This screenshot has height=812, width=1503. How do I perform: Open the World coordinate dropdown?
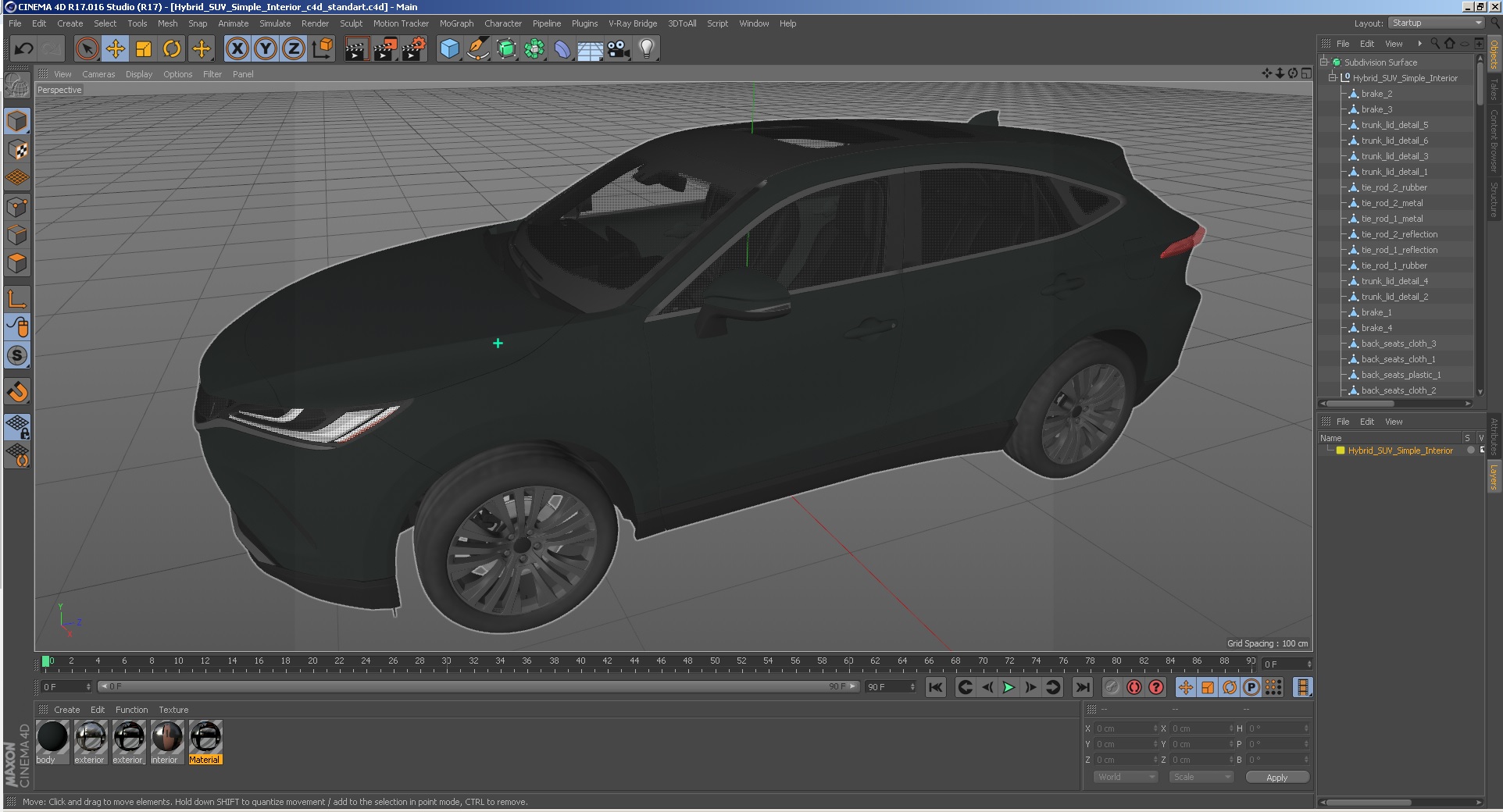(x=1125, y=777)
